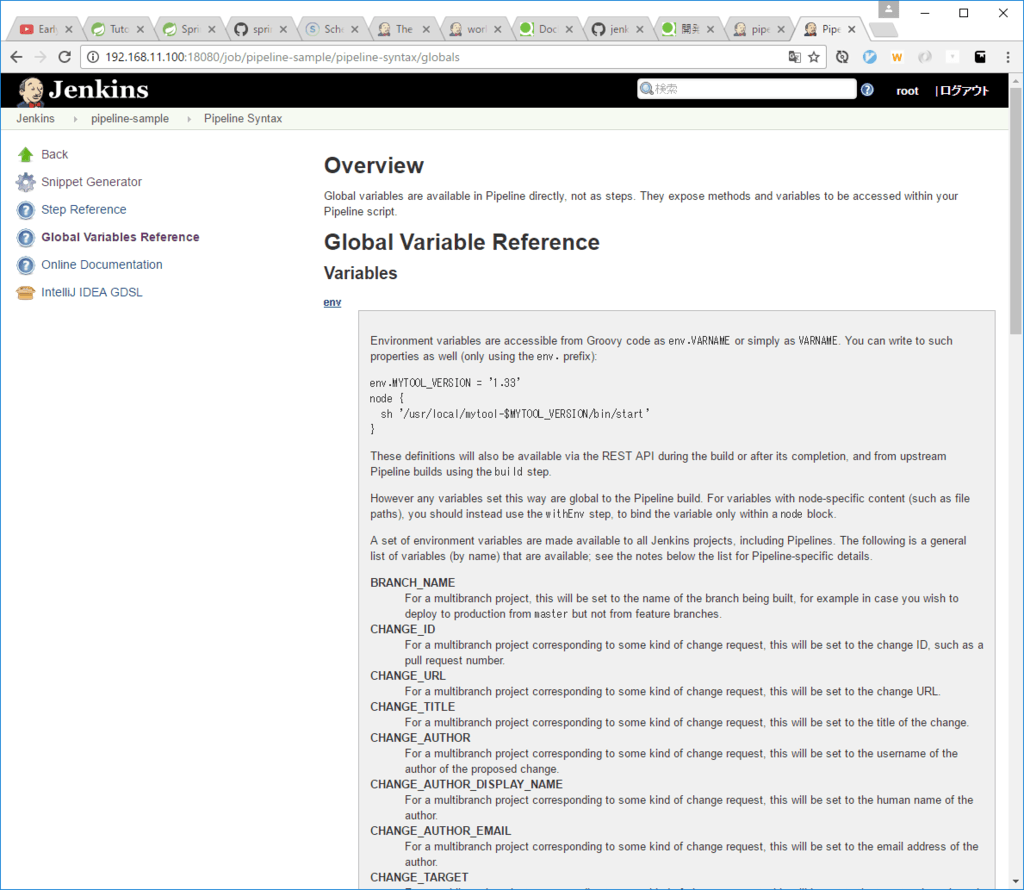Click the Step Reference help icon
This screenshot has width=1024, height=890.
tap(25, 210)
